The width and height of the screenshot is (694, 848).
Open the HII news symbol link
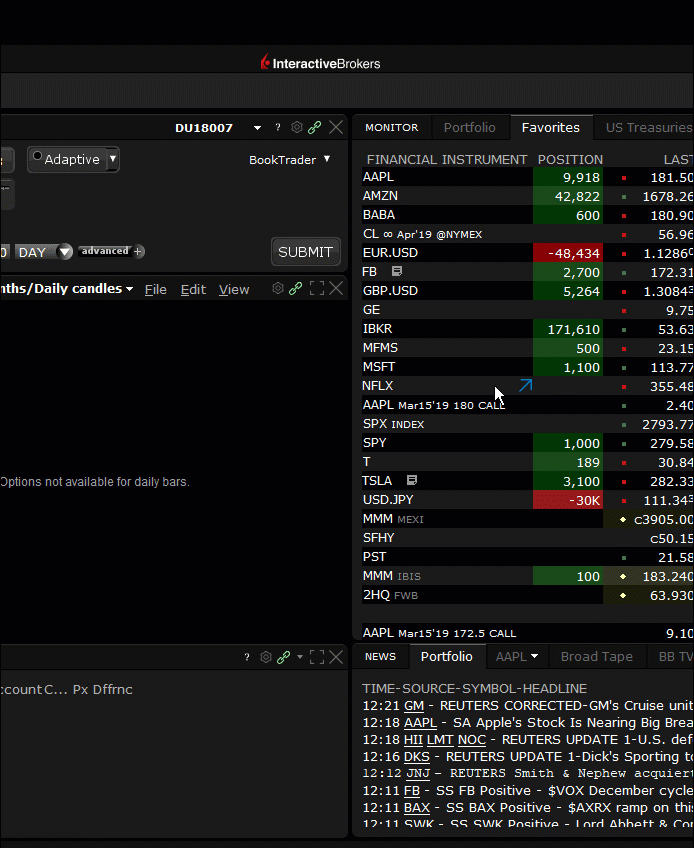tap(413, 739)
